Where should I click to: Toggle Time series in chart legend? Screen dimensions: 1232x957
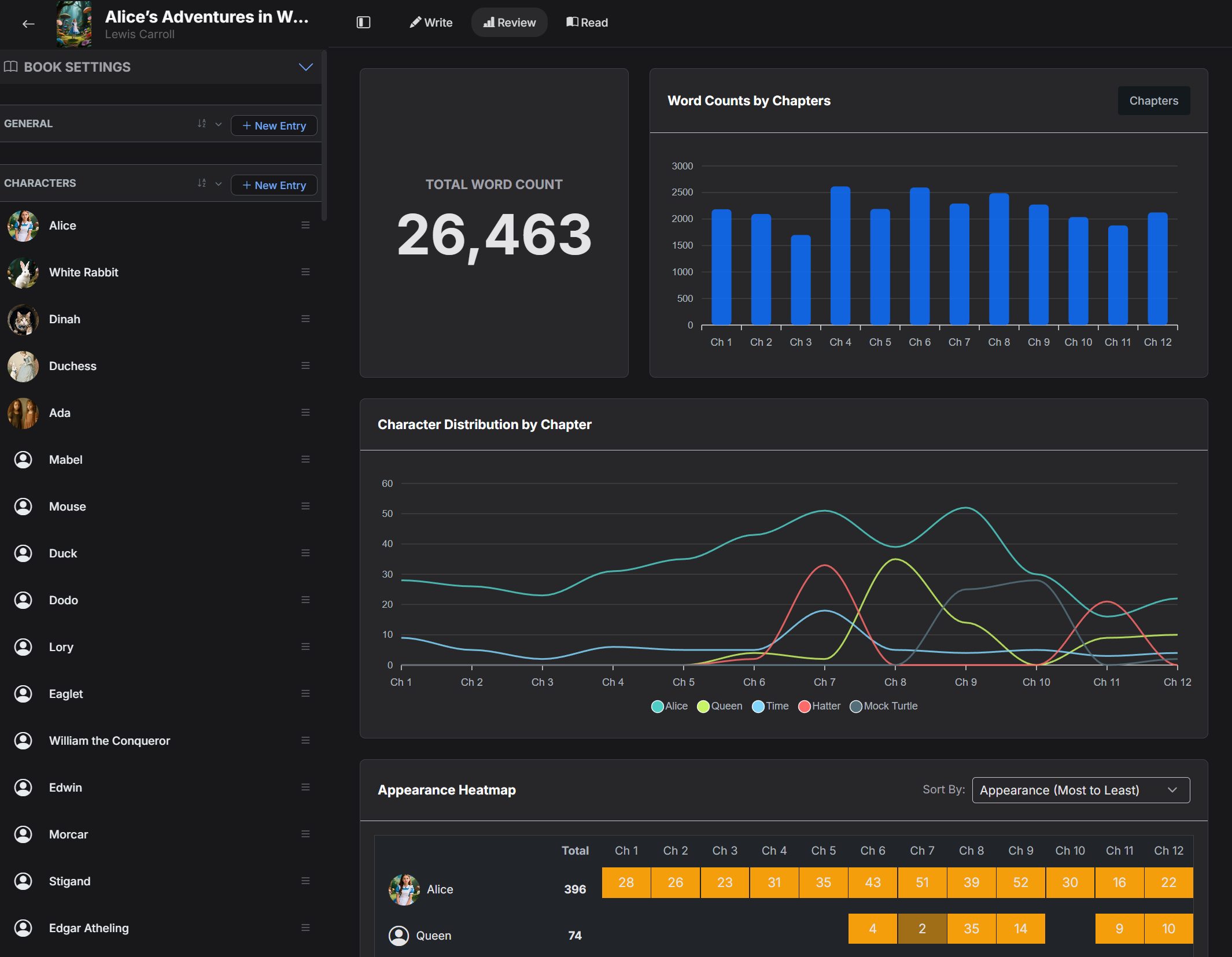pyautogui.click(x=770, y=706)
